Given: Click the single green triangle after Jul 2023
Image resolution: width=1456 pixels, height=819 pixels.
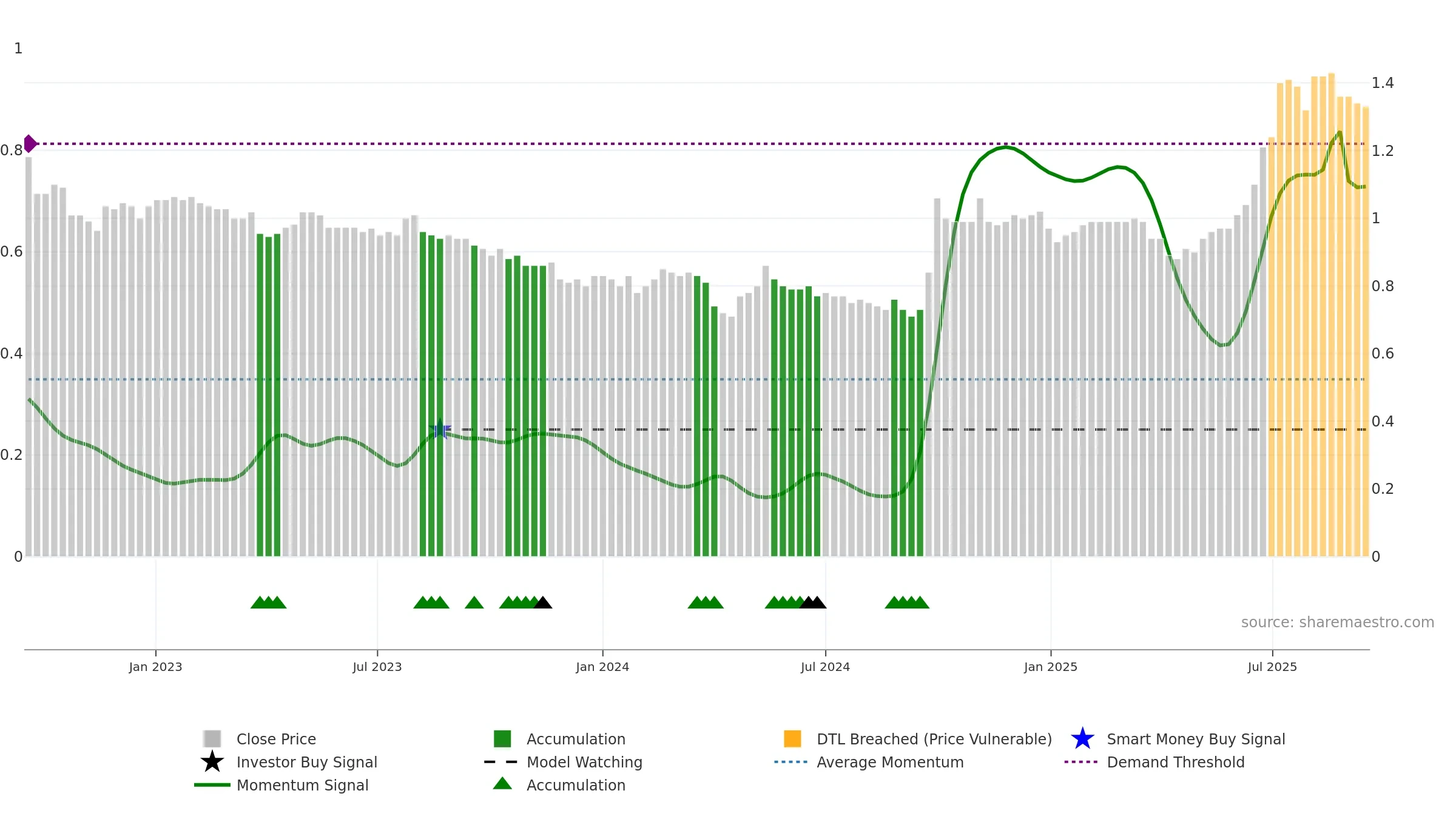Looking at the screenshot, I should coord(474,602).
